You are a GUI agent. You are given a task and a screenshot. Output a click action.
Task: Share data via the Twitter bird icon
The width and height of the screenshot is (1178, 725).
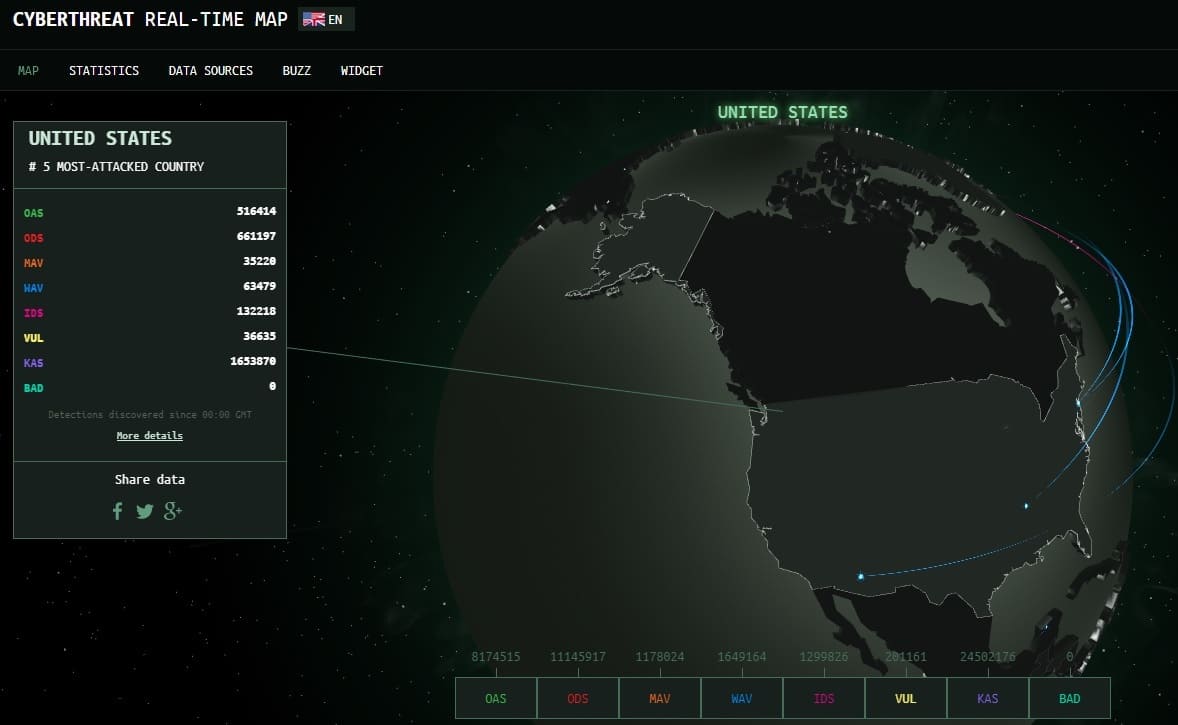145,512
